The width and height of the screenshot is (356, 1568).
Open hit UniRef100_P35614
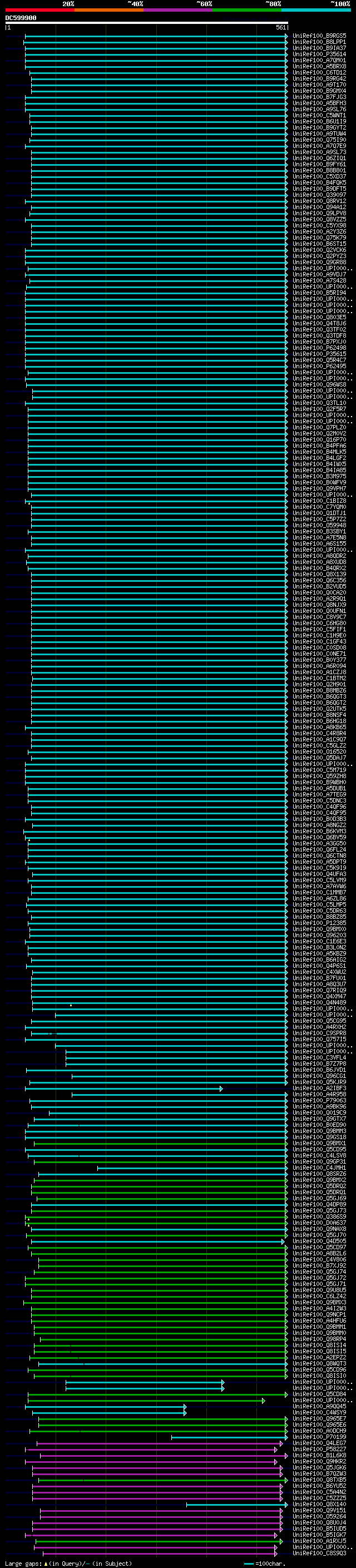(x=319, y=54)
